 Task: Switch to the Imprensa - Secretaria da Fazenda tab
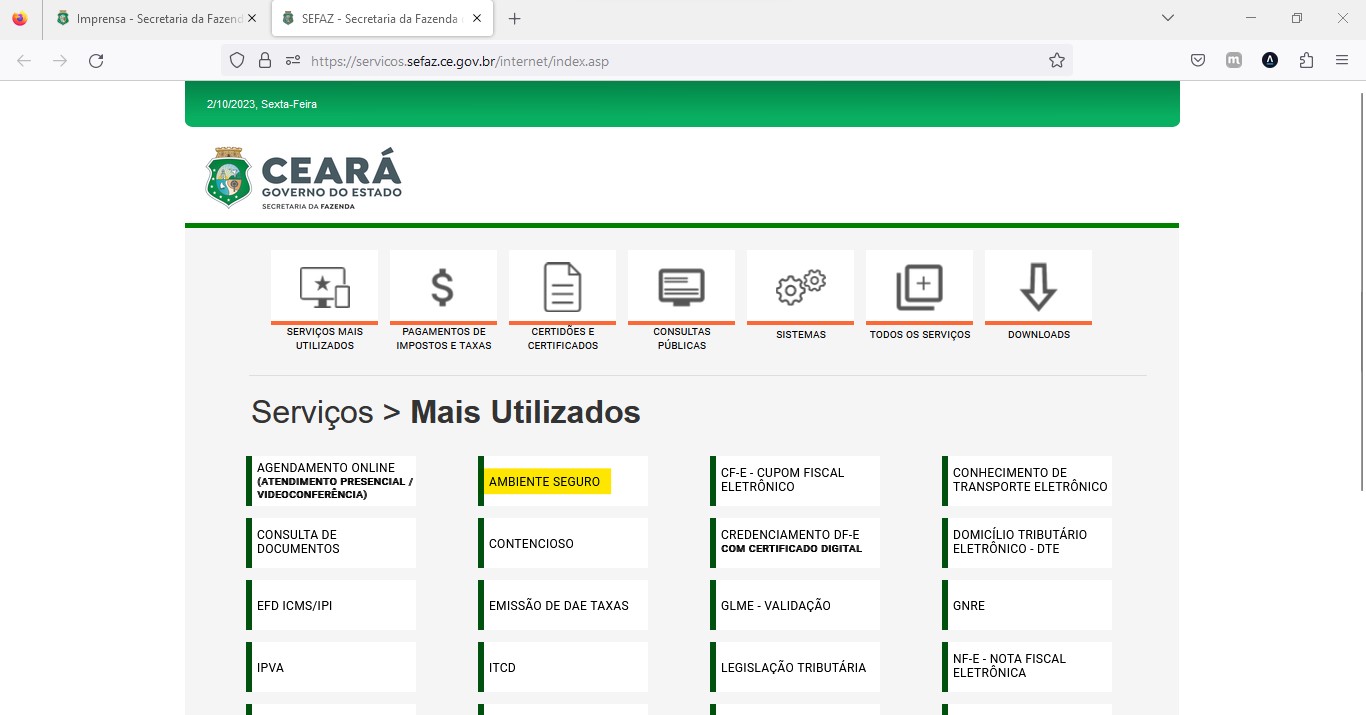click(150, 19)
